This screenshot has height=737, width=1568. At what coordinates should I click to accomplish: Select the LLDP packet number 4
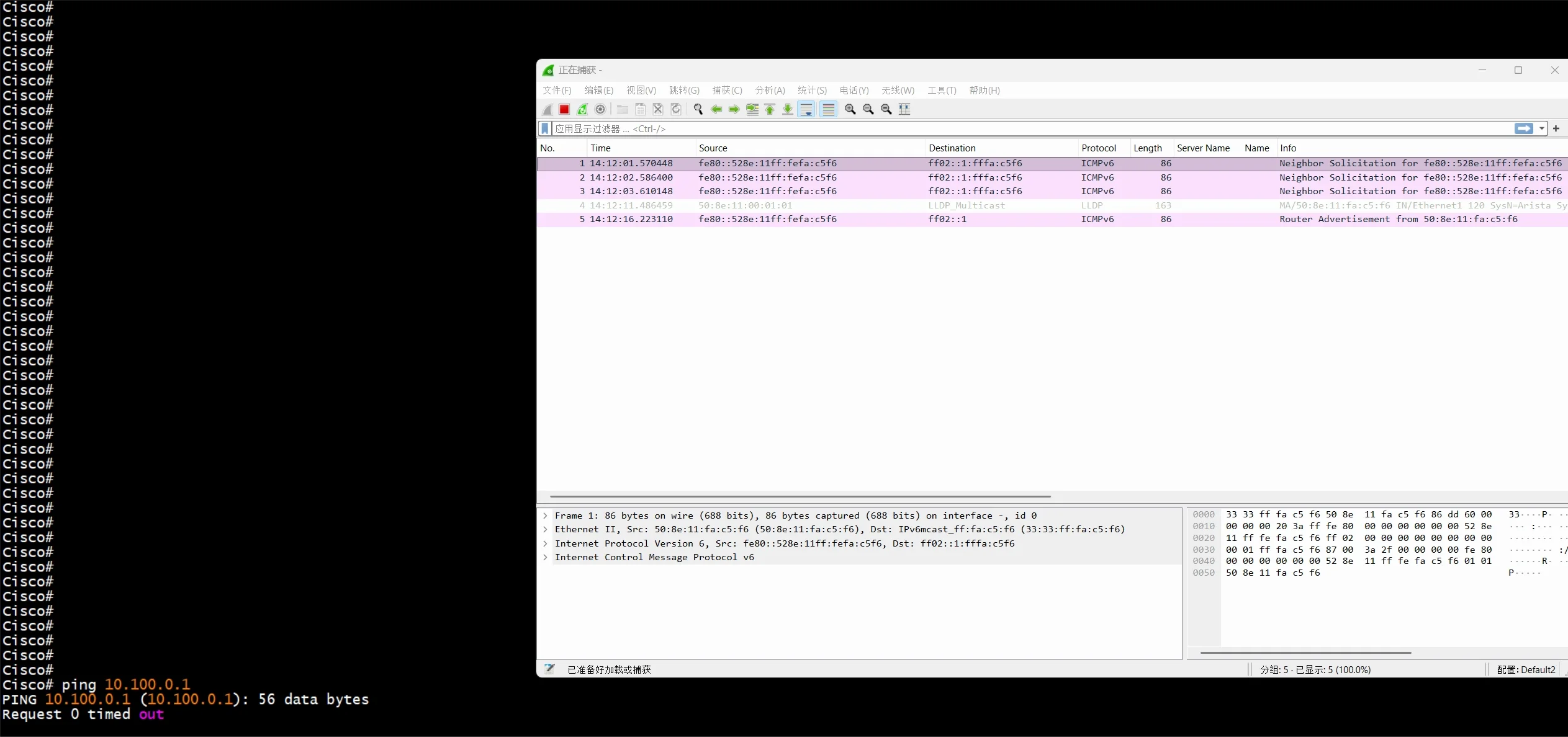coord(1052,205)
